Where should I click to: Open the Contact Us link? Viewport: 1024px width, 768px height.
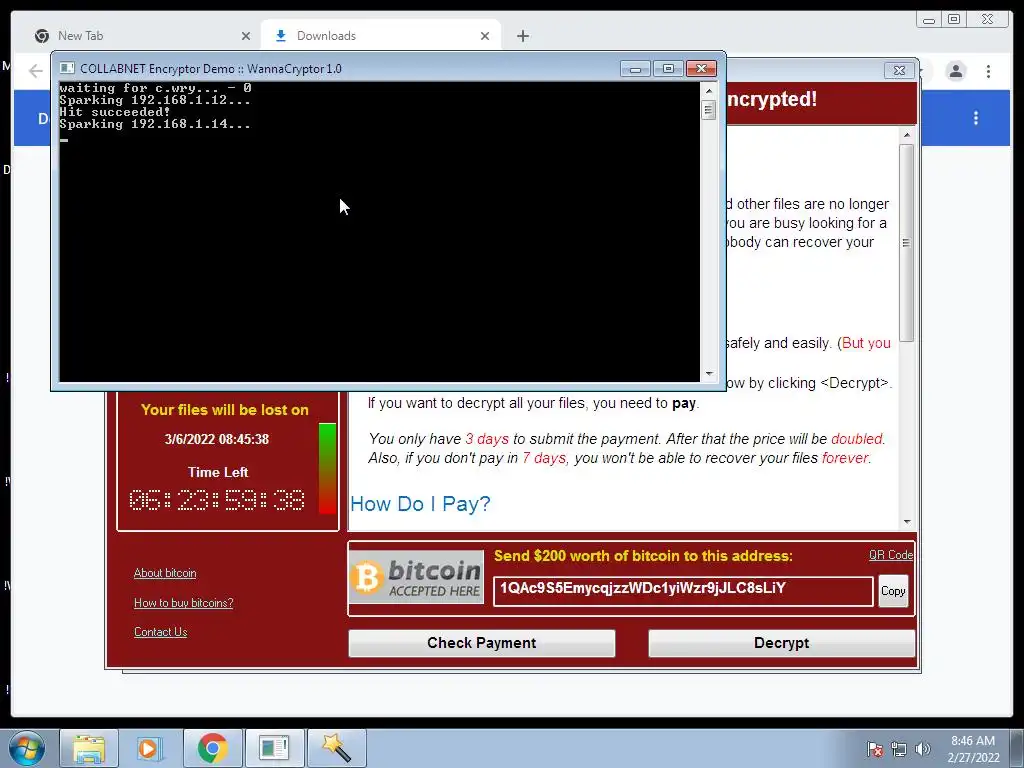[160, 632]
